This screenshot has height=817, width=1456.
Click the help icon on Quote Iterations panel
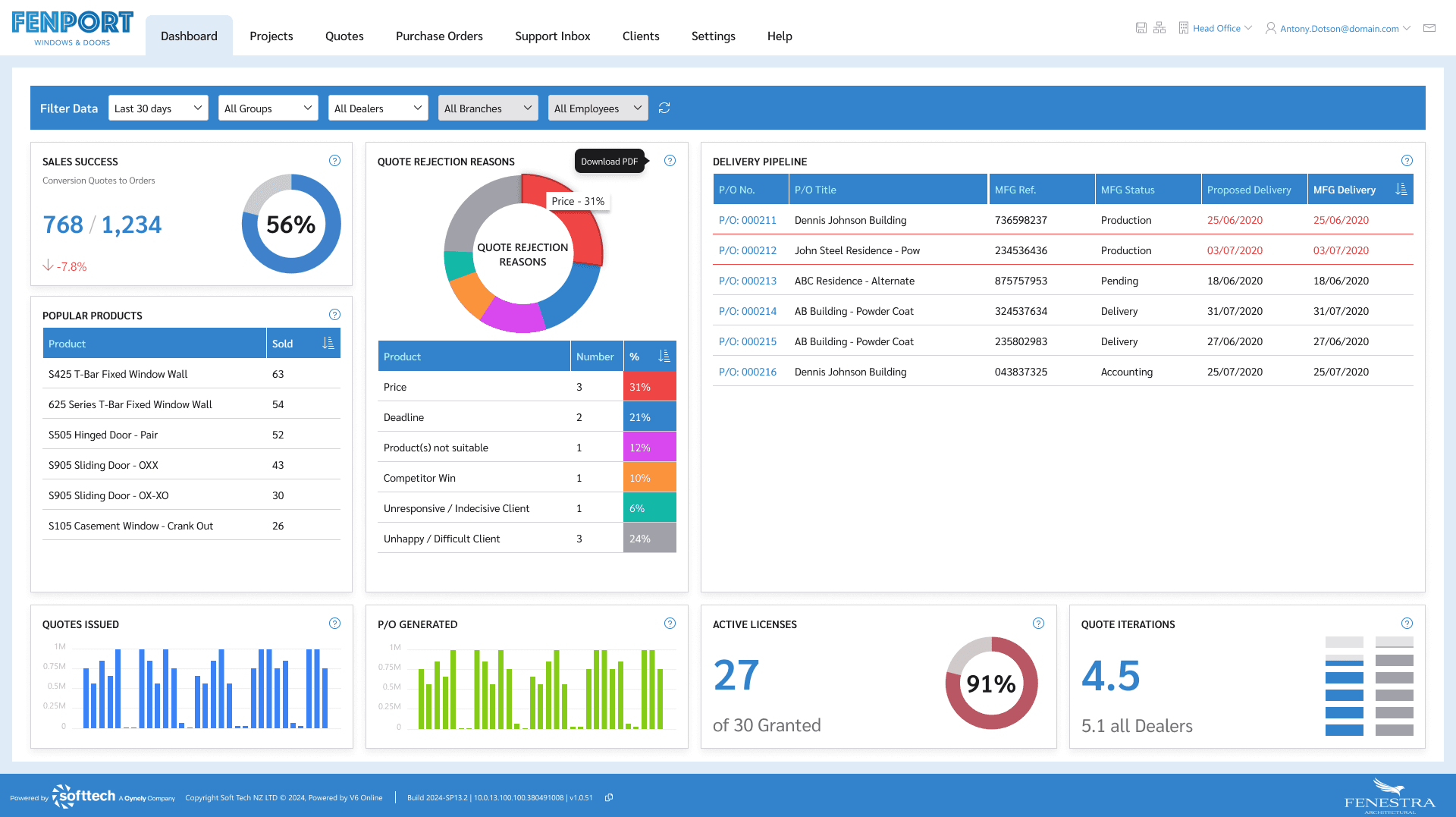coord(1406,623)
